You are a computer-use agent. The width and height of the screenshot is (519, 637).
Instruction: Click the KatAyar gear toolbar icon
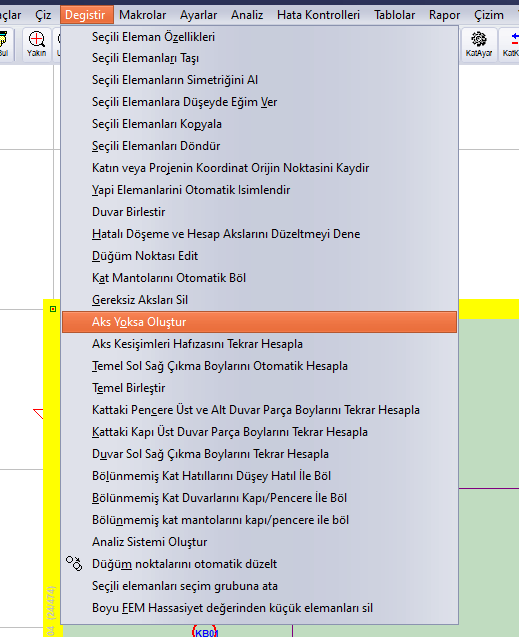click(x=479, y=44)
